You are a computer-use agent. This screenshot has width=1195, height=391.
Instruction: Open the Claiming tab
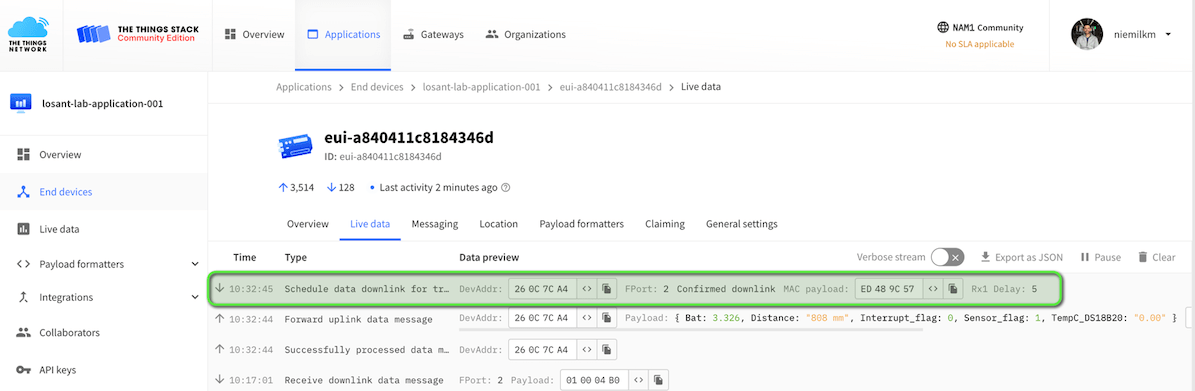click(x=665, y=224)
